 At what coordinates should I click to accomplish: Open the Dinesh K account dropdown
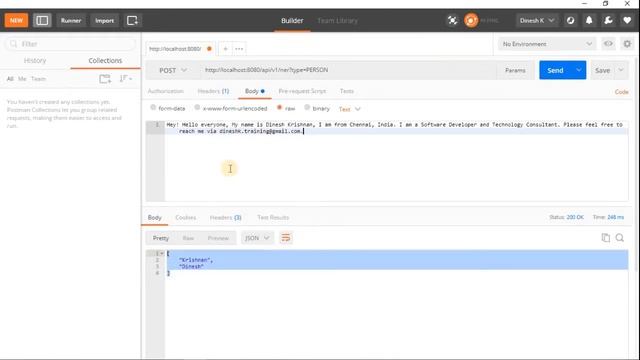tap(537, 20)
